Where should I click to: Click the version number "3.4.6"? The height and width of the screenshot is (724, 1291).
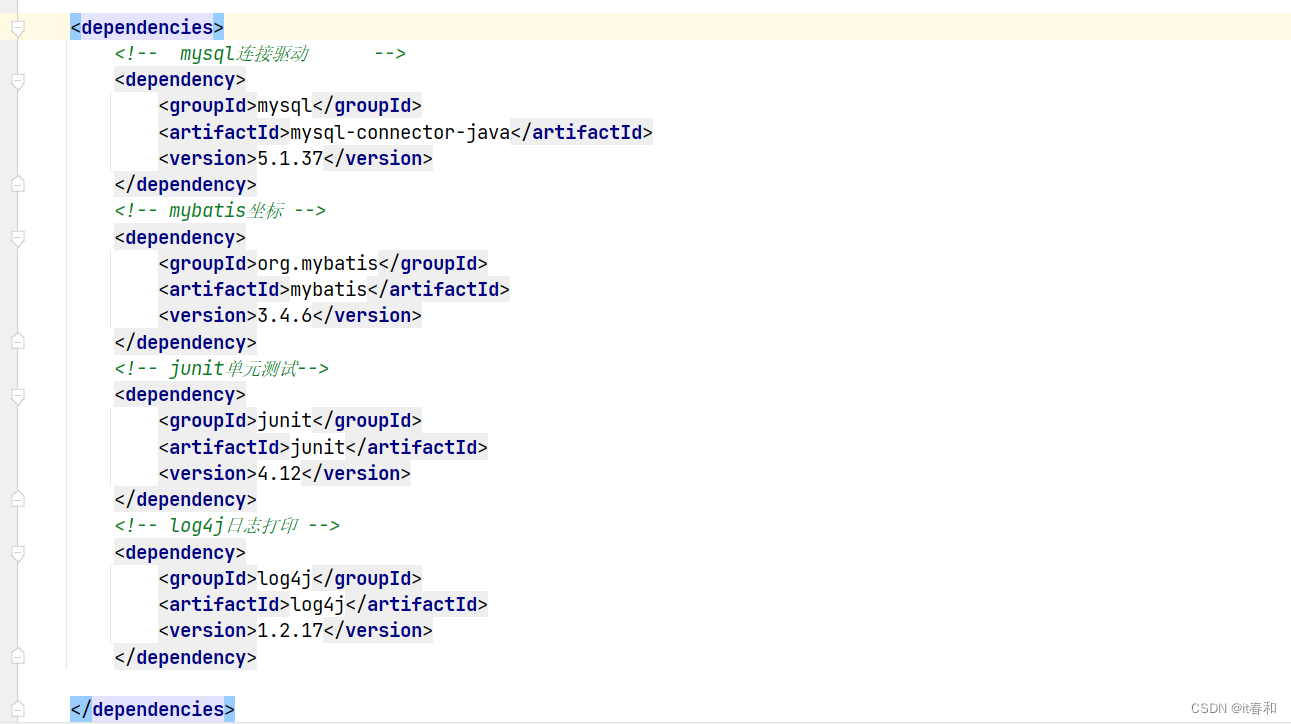(x=285, y=316)
